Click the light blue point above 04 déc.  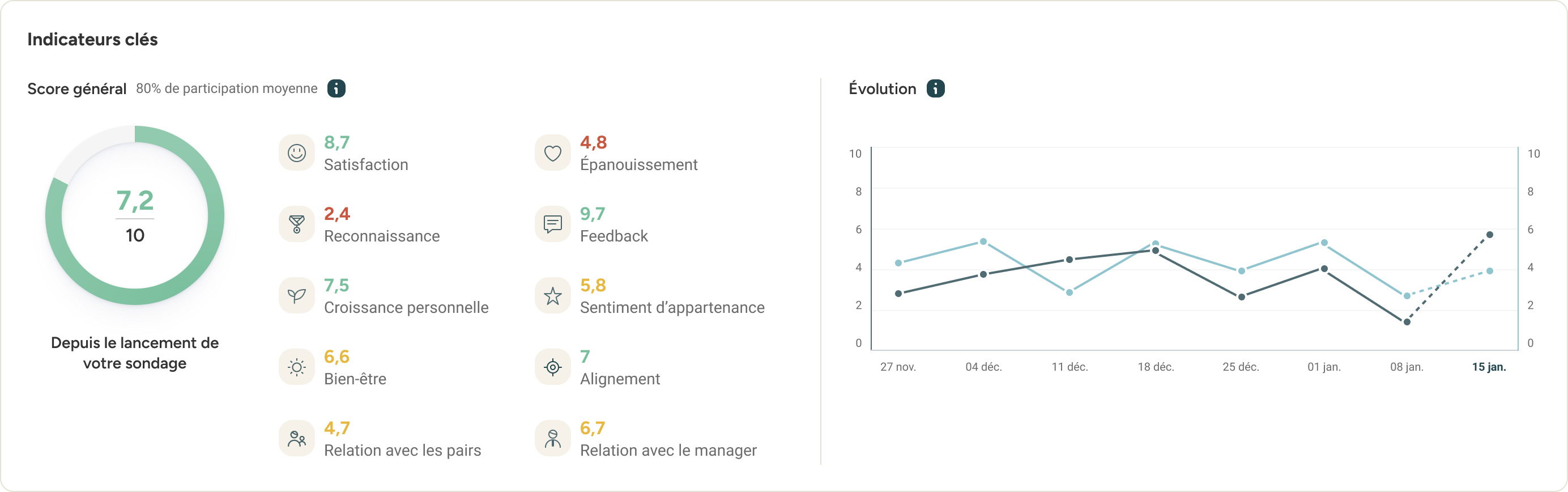[983, 241]
